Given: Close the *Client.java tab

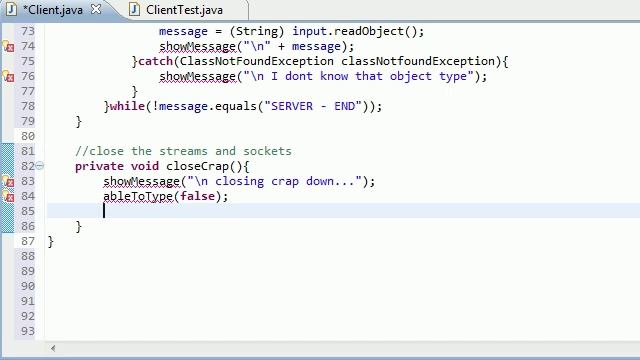Looking at the screenshot, I should 96,9.
